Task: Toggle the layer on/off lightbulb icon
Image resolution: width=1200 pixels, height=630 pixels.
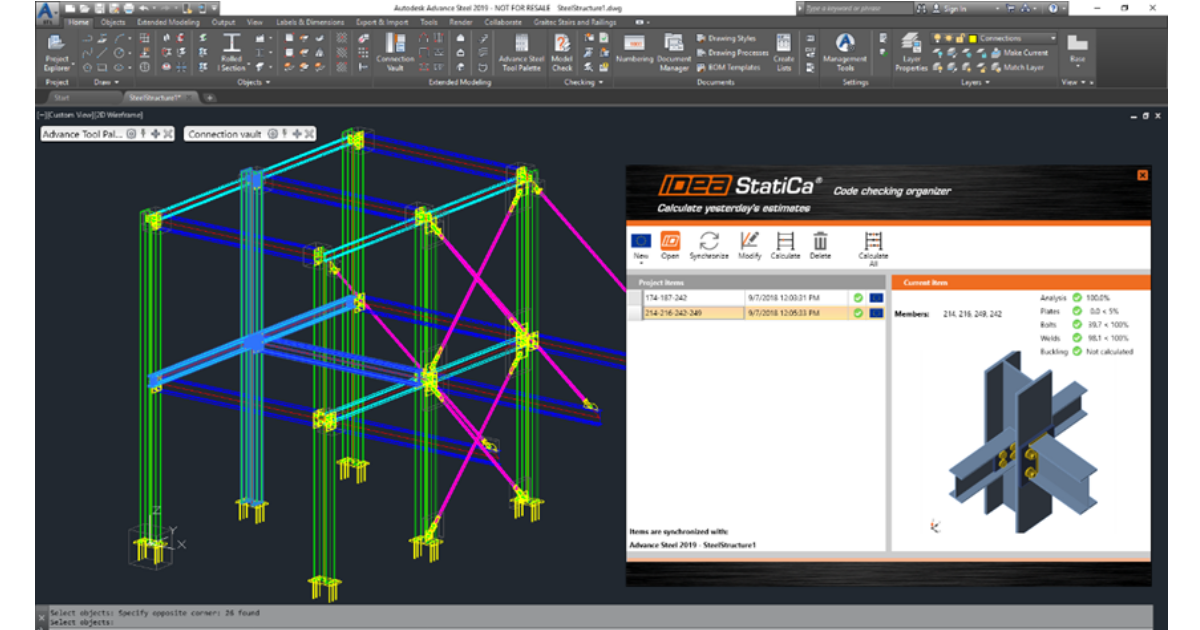Action: [936, 38]
